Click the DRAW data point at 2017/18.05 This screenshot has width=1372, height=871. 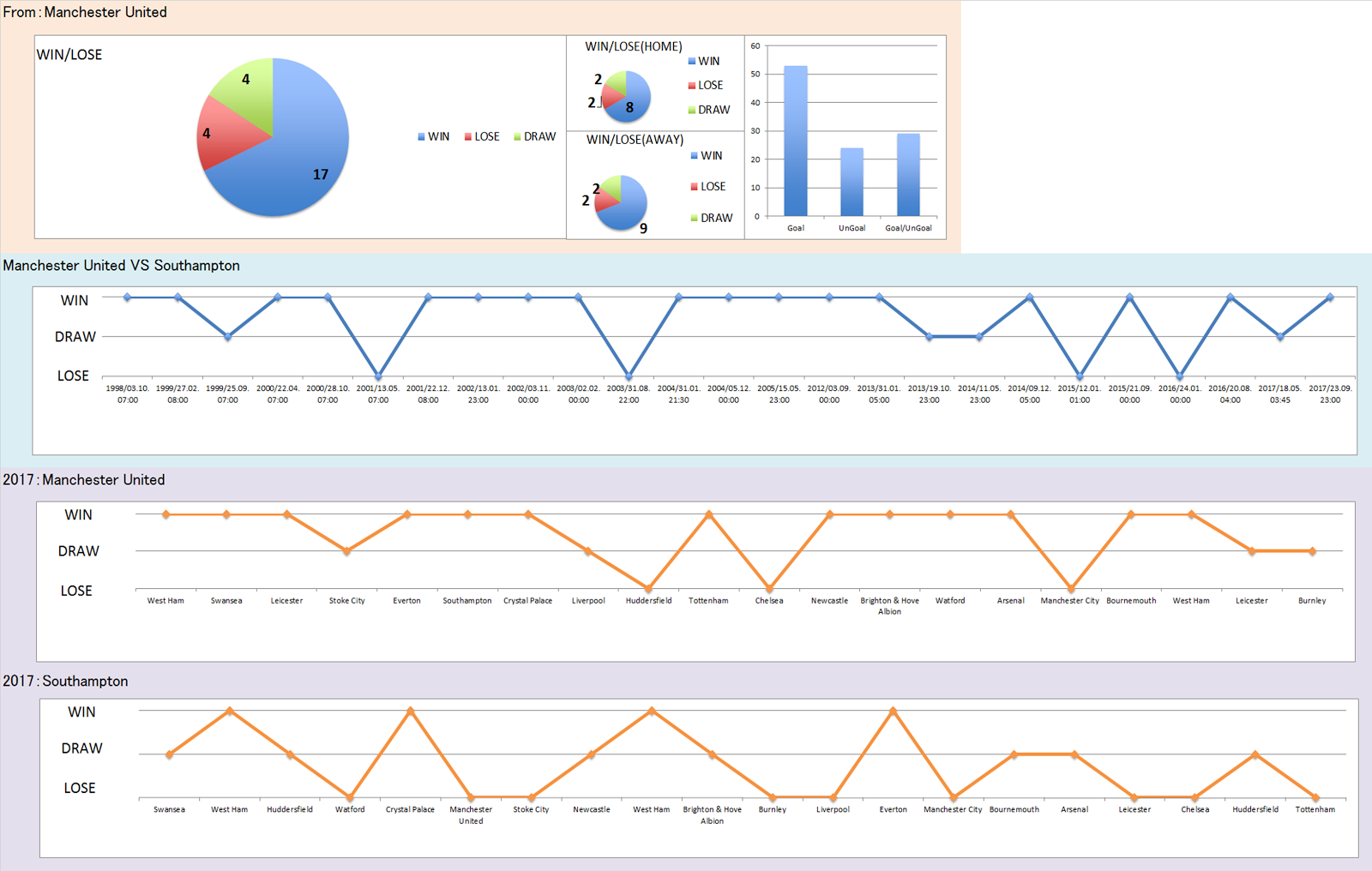[1280, 337]
